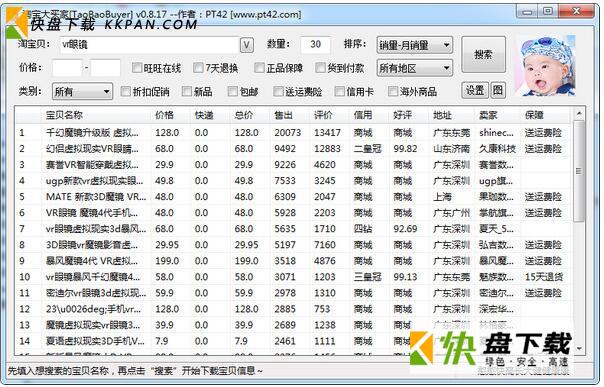Open the 设置 settings button

475,90
